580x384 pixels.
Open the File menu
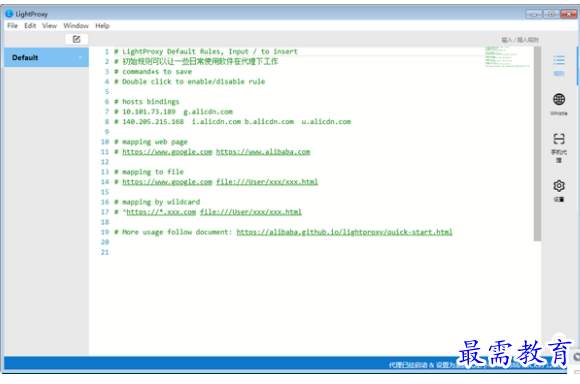[12, 26]
